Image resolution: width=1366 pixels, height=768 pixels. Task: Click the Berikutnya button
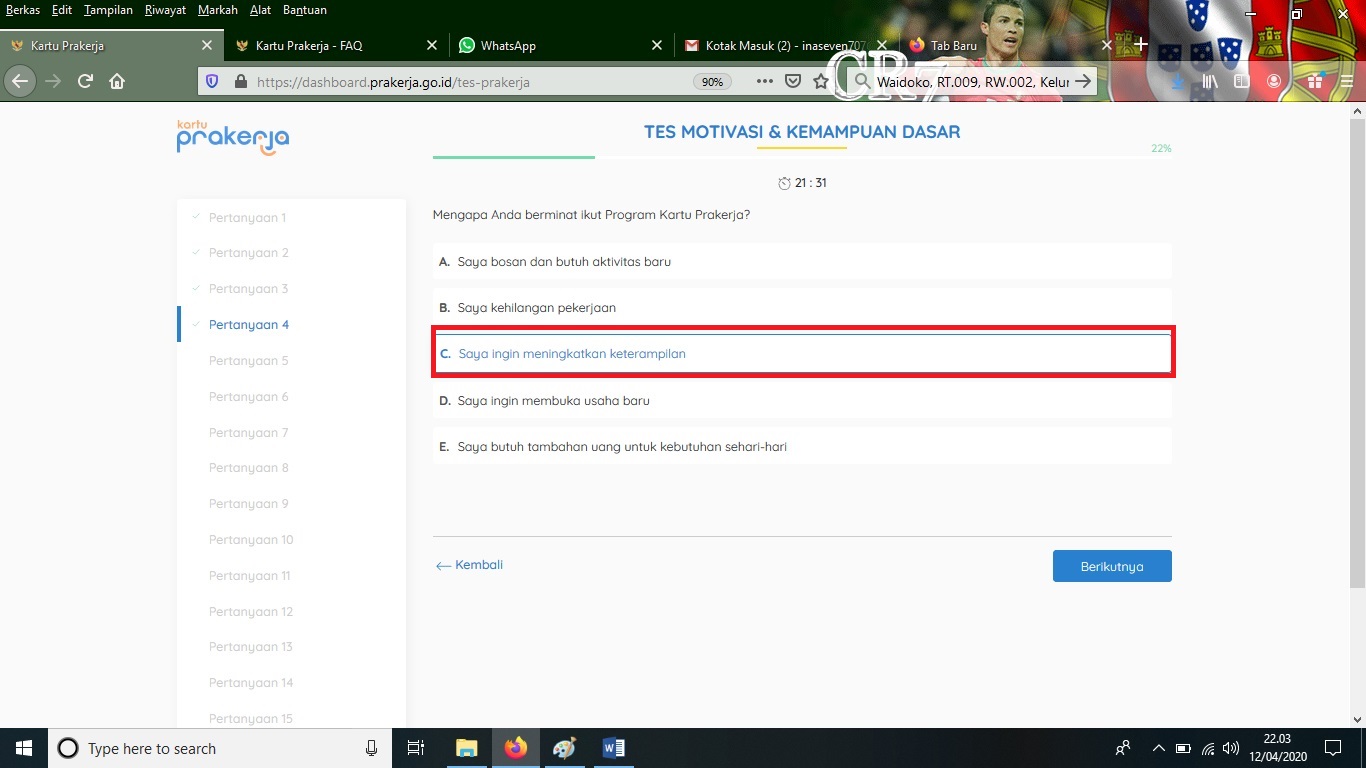(x=1112, y=566)
